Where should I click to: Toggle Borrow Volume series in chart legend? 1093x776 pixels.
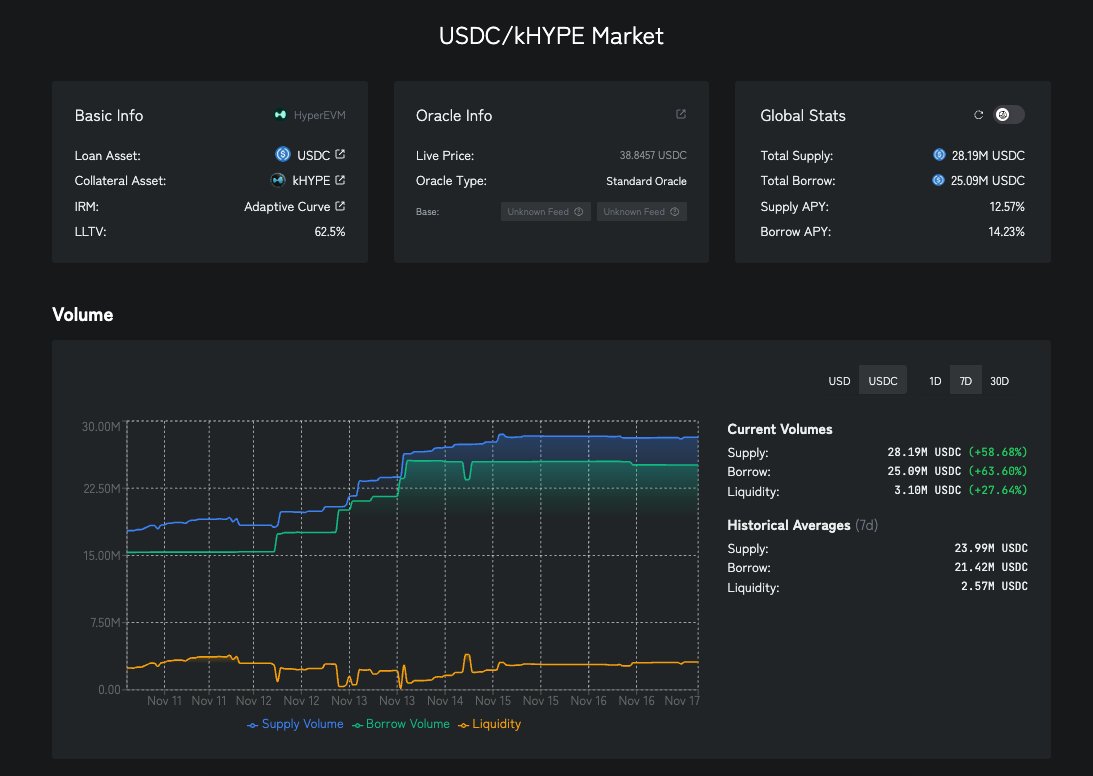coord(401,724)
